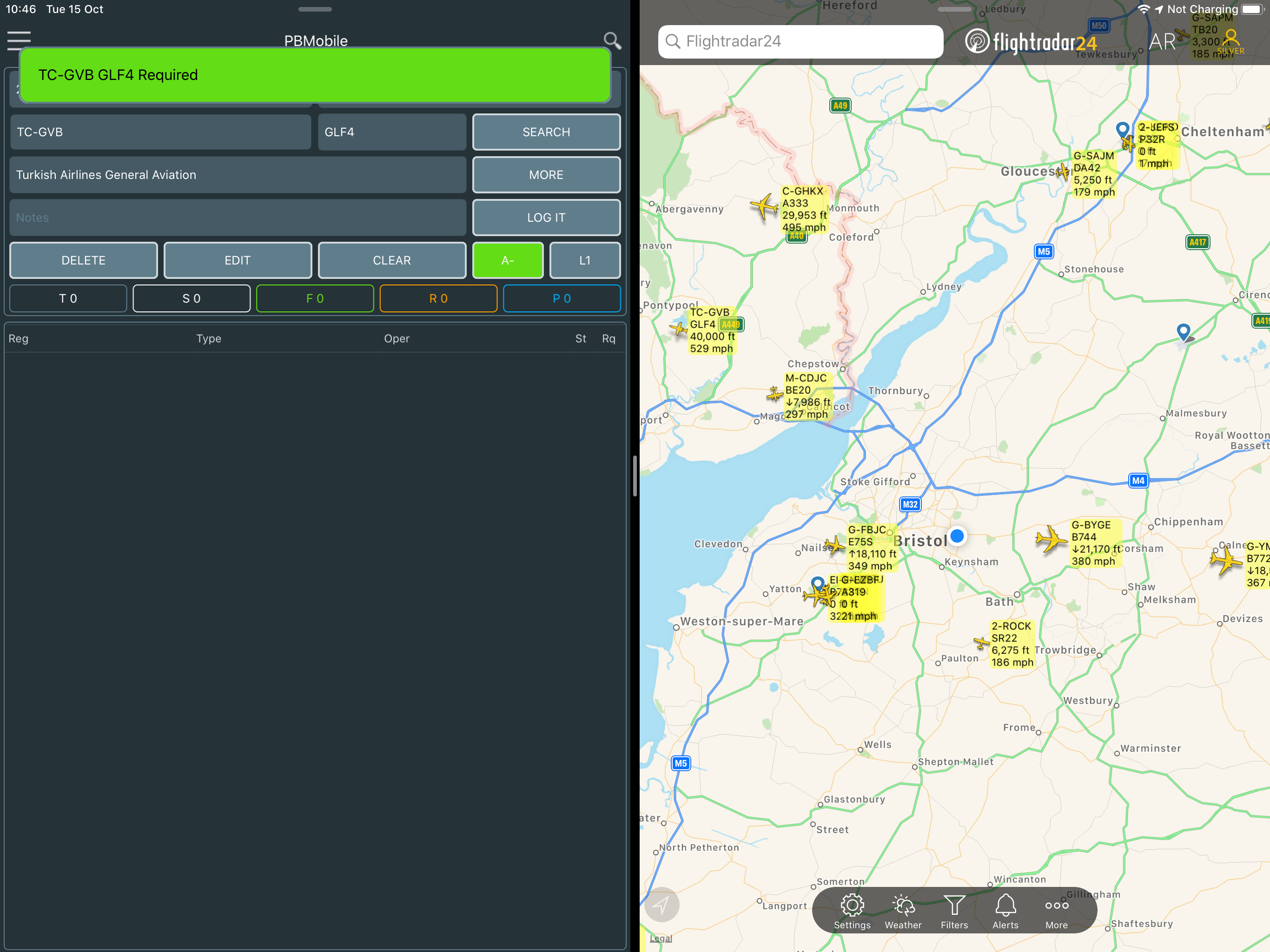Tap the green TC-GVB GLF4 Required banner
The image size is (1270, 952).
(315, 75)
